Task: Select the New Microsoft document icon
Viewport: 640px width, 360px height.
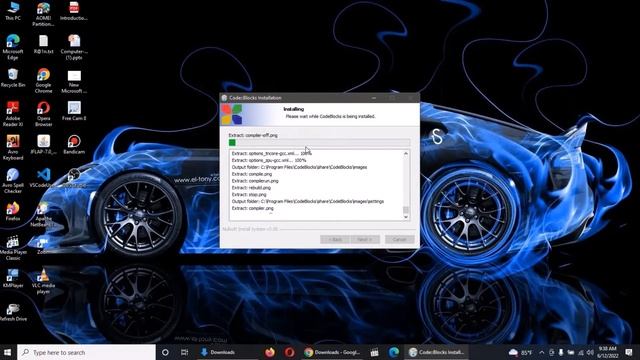Action: [x=74, y=81]
